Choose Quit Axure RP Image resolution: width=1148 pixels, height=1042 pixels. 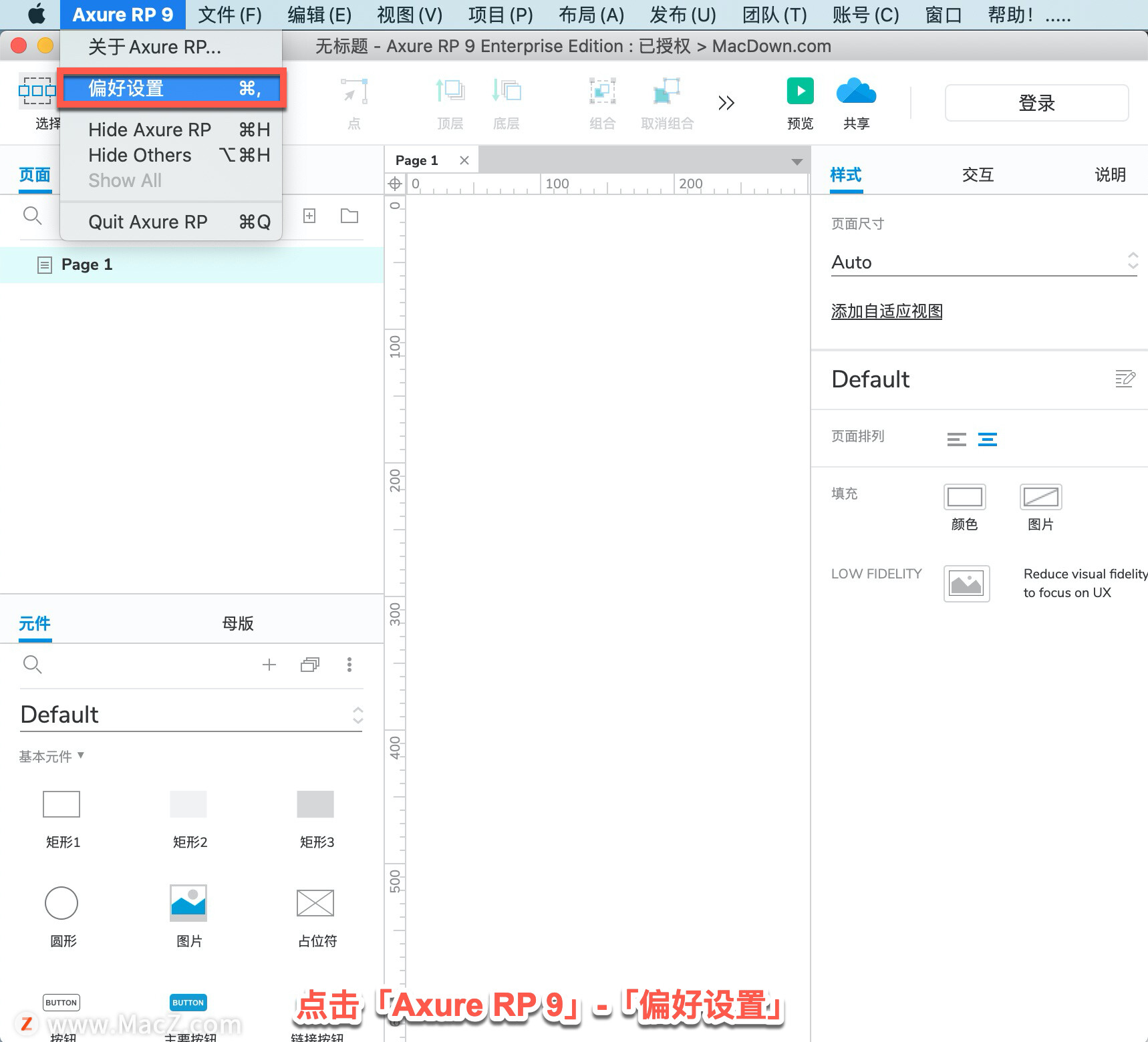tap(172, 222)
